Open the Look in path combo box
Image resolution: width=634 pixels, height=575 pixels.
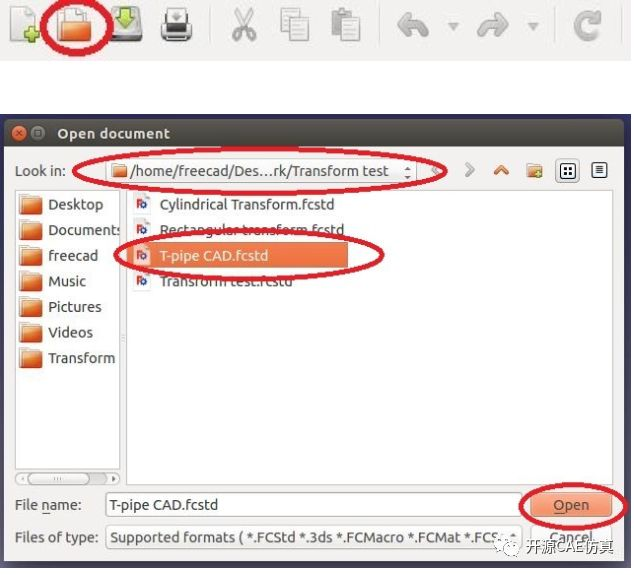pyautogui.click(x=261, y=171)
